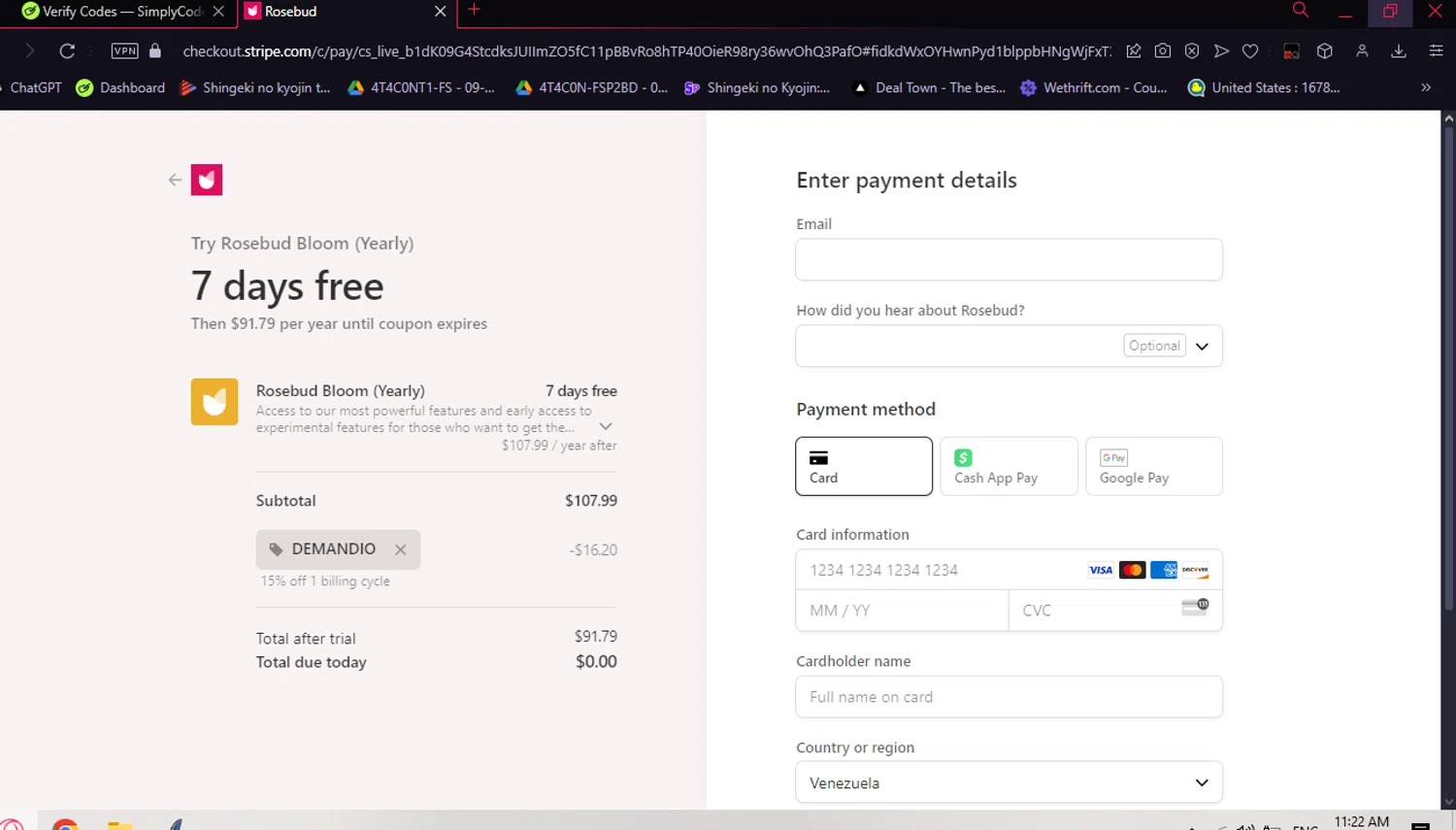Open the Wethrift.com bookmark
This screenshot has height=830, width=1456.
point(1094,87)
